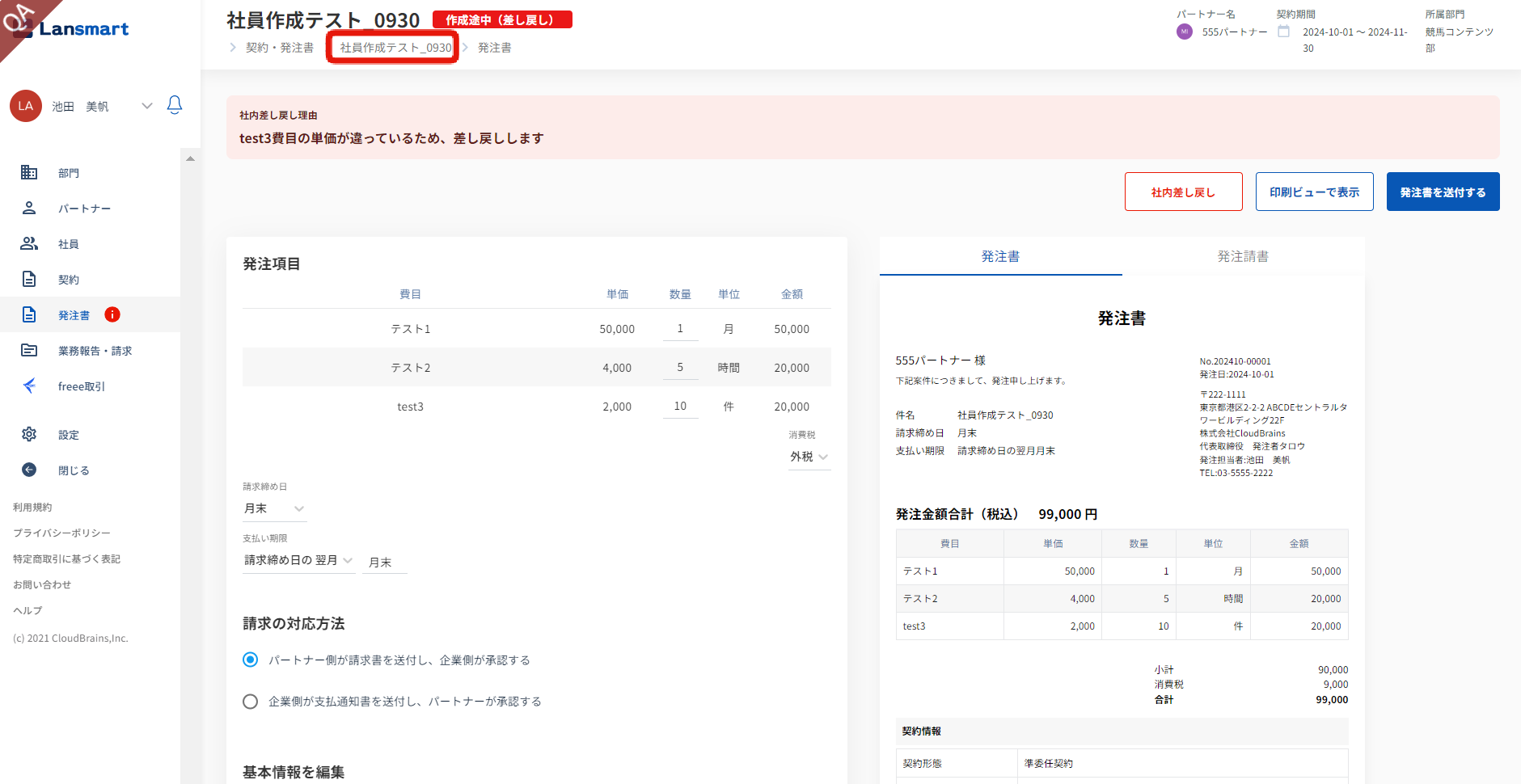Image resolution: width=1521 pixels, height=784 pixels.
Task: Click the 閉じる back arrow icon
Action: [x=29, y=470]
